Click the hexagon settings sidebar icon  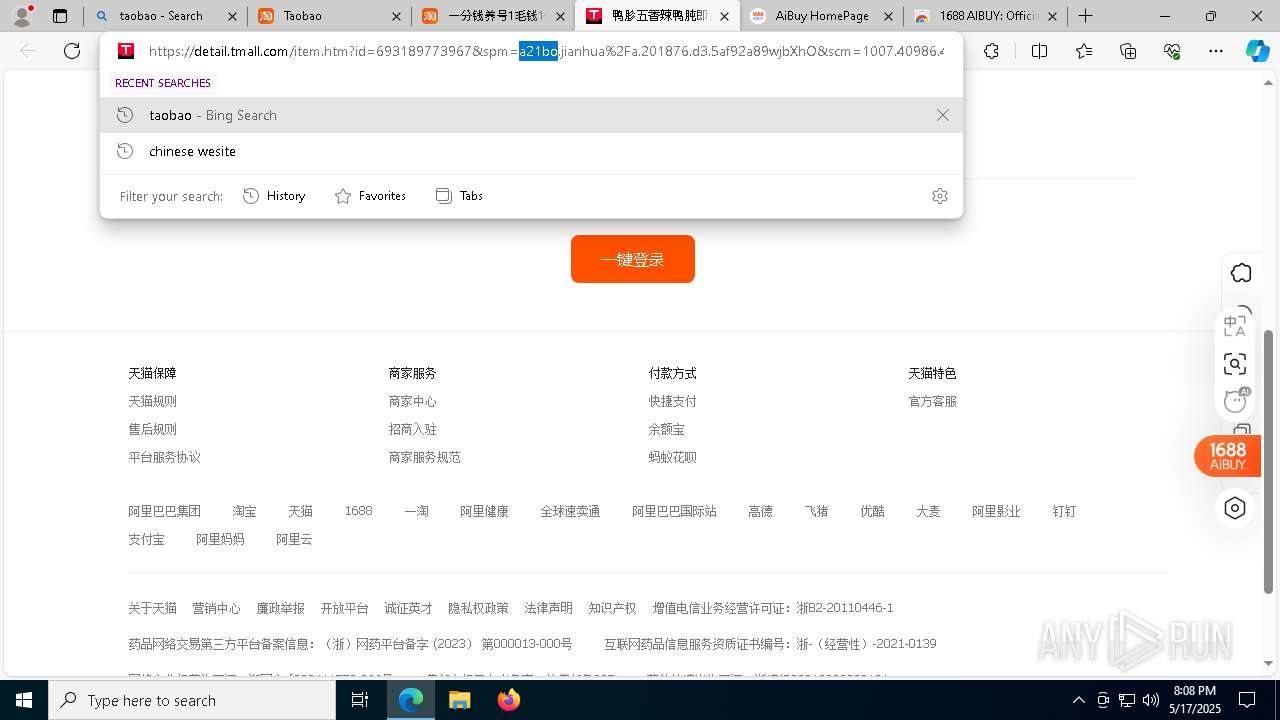(x=1235, y=508)
